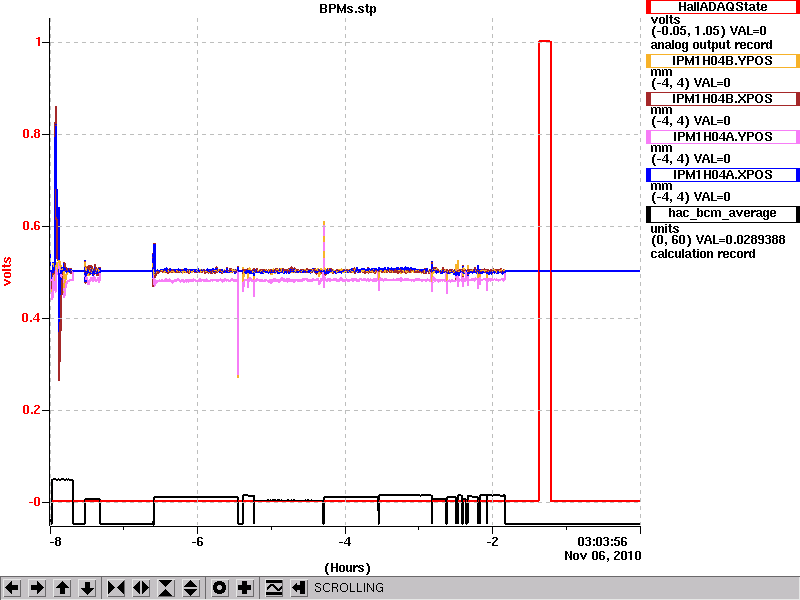Click the red volts y-axis label
Image resolution: width=800 pixels, height=600 pixels.
[7, 271]
